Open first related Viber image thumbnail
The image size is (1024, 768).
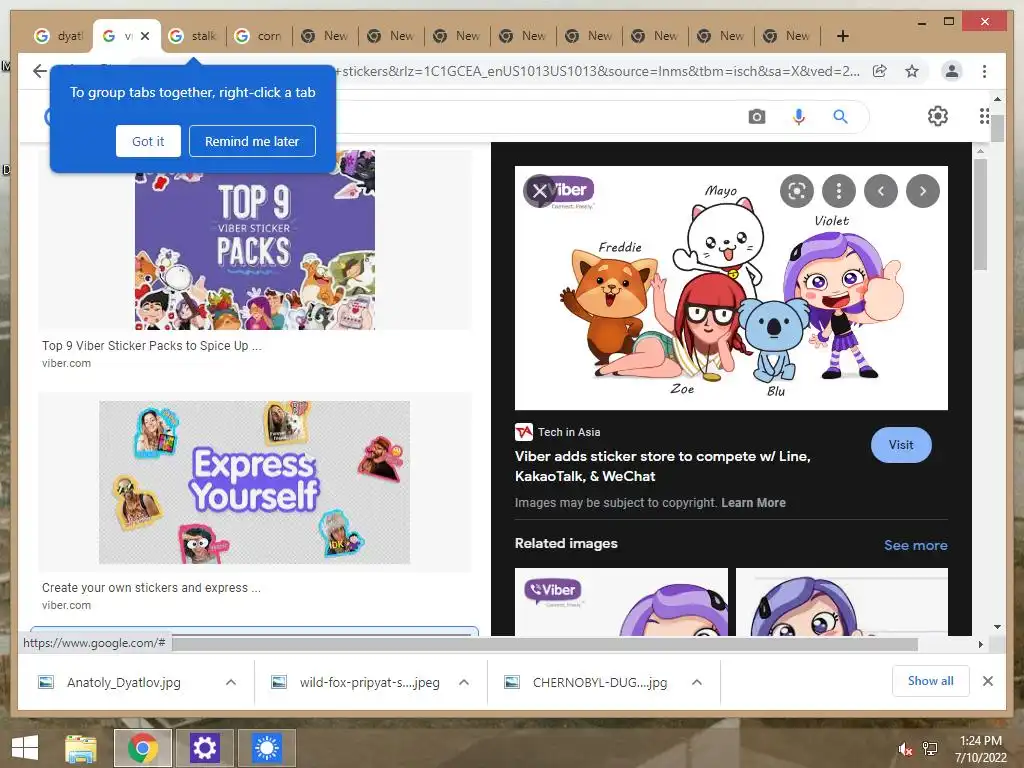coord(621,602)
